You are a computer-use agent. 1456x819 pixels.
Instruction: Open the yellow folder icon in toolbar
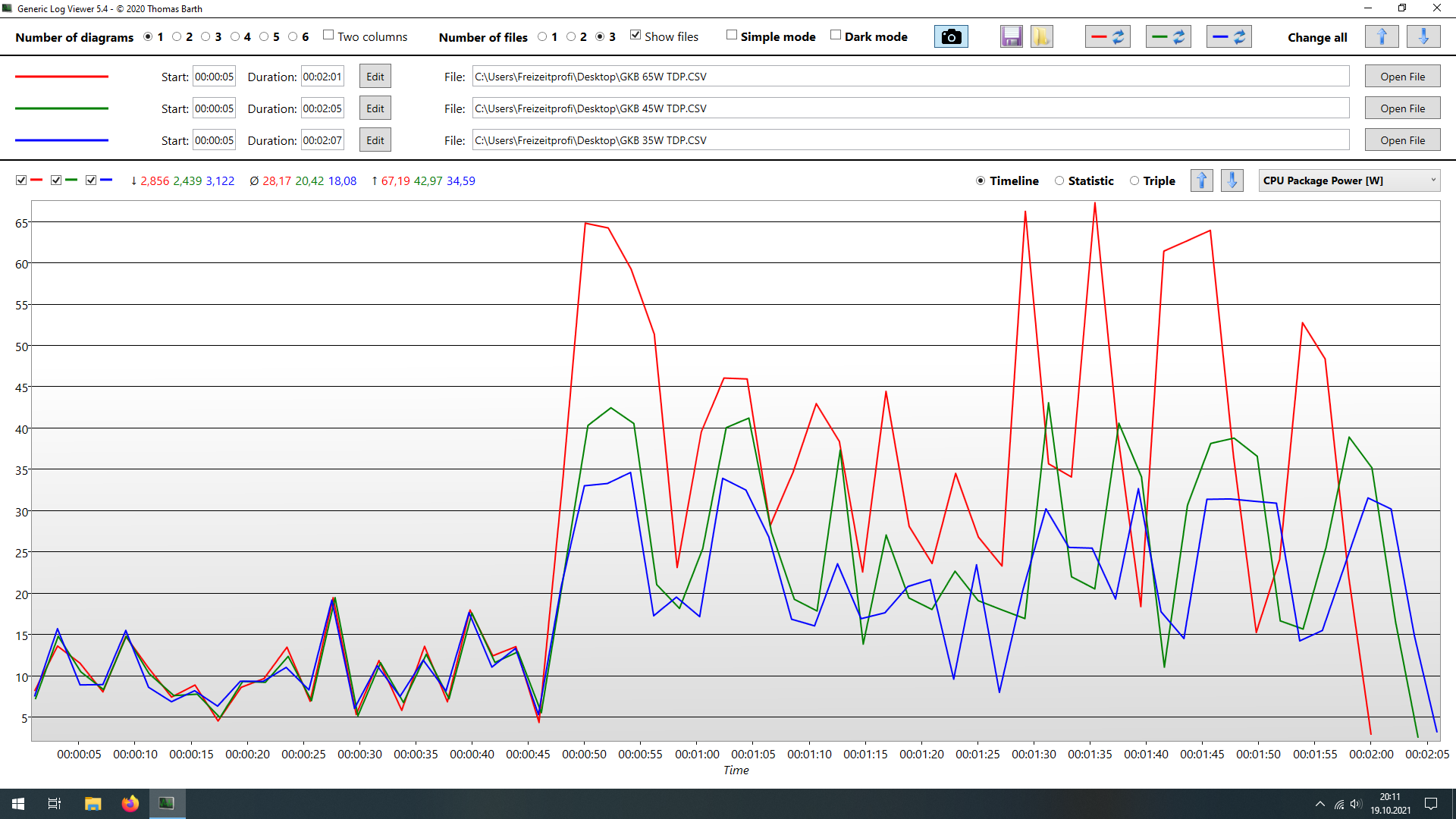(1041, 36)
